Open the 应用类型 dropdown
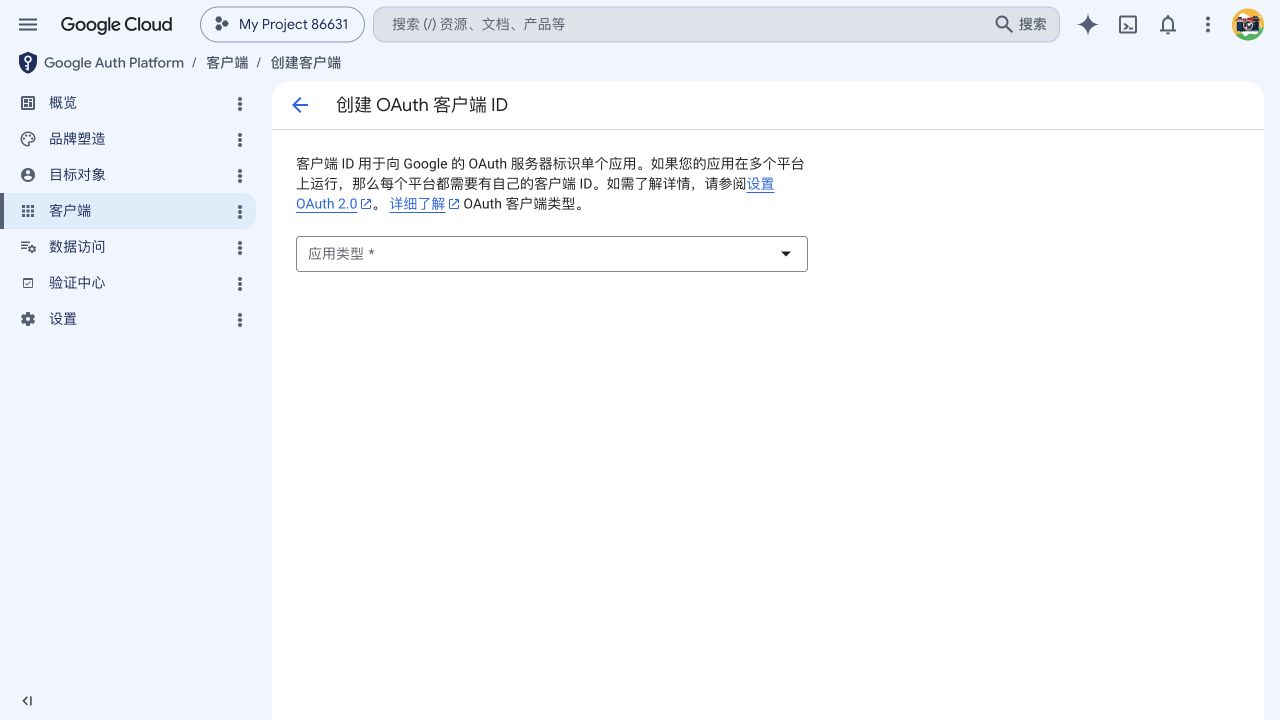The width and height of the screenshot is (1280, 720). [552, 254]
